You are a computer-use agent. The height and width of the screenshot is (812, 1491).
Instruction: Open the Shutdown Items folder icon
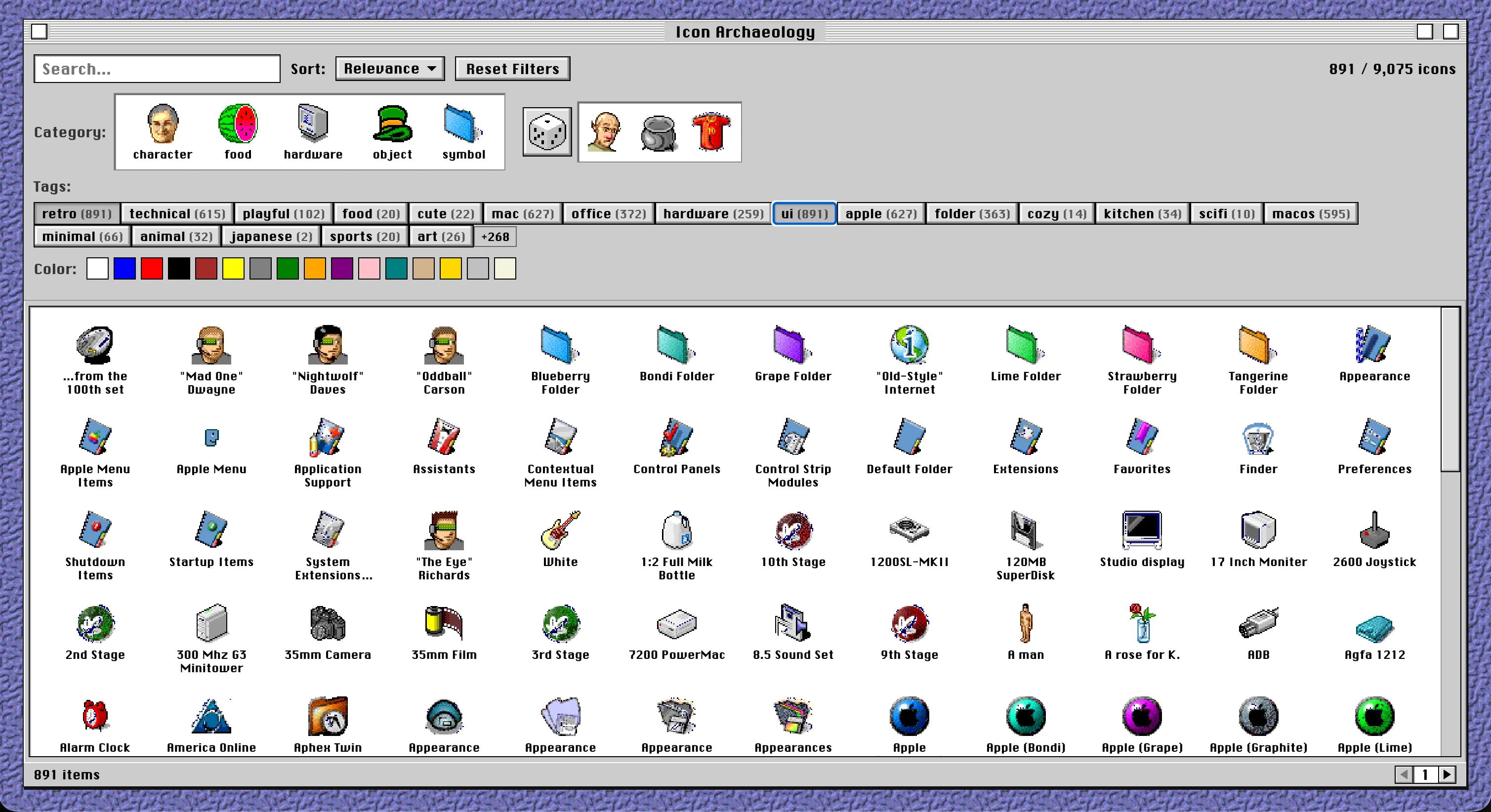pyautogui.click(x=95, y=530)
